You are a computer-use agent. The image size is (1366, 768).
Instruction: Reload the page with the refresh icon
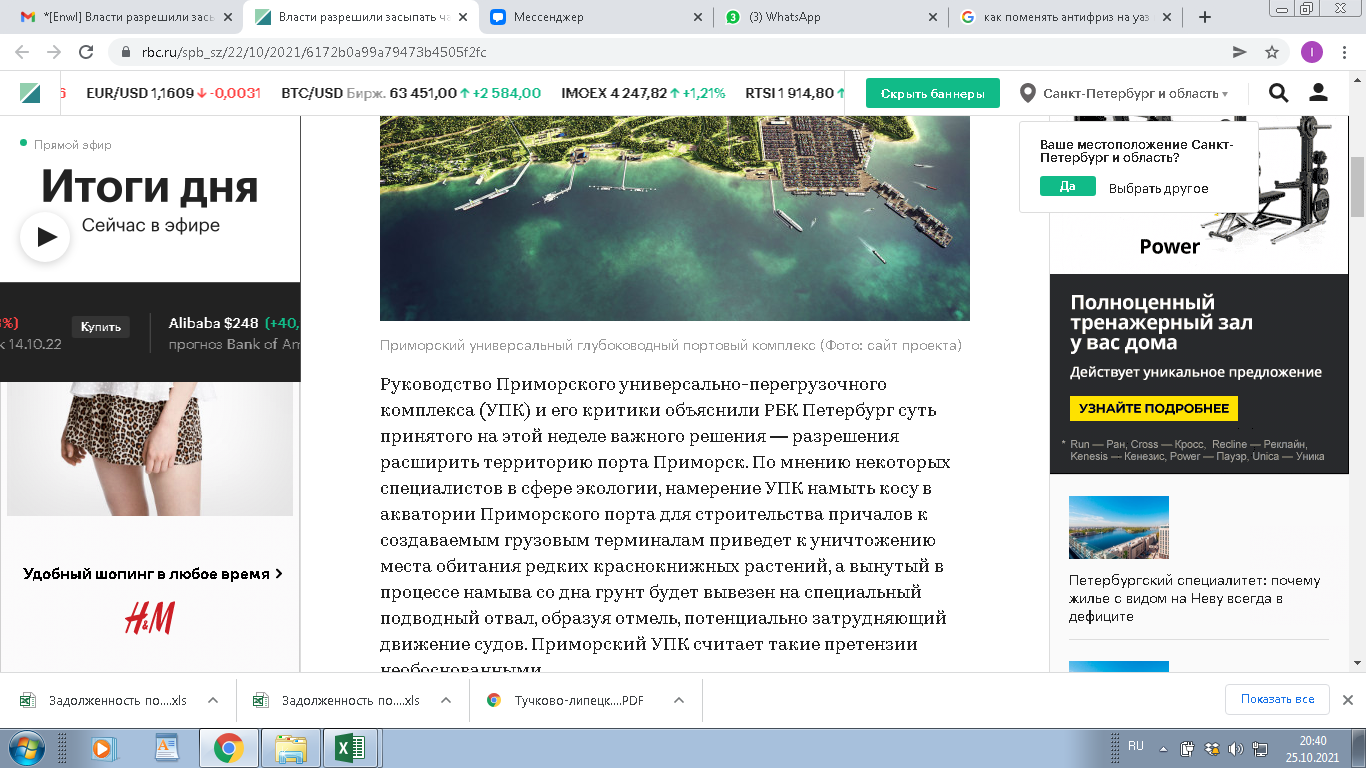(86, 52)
